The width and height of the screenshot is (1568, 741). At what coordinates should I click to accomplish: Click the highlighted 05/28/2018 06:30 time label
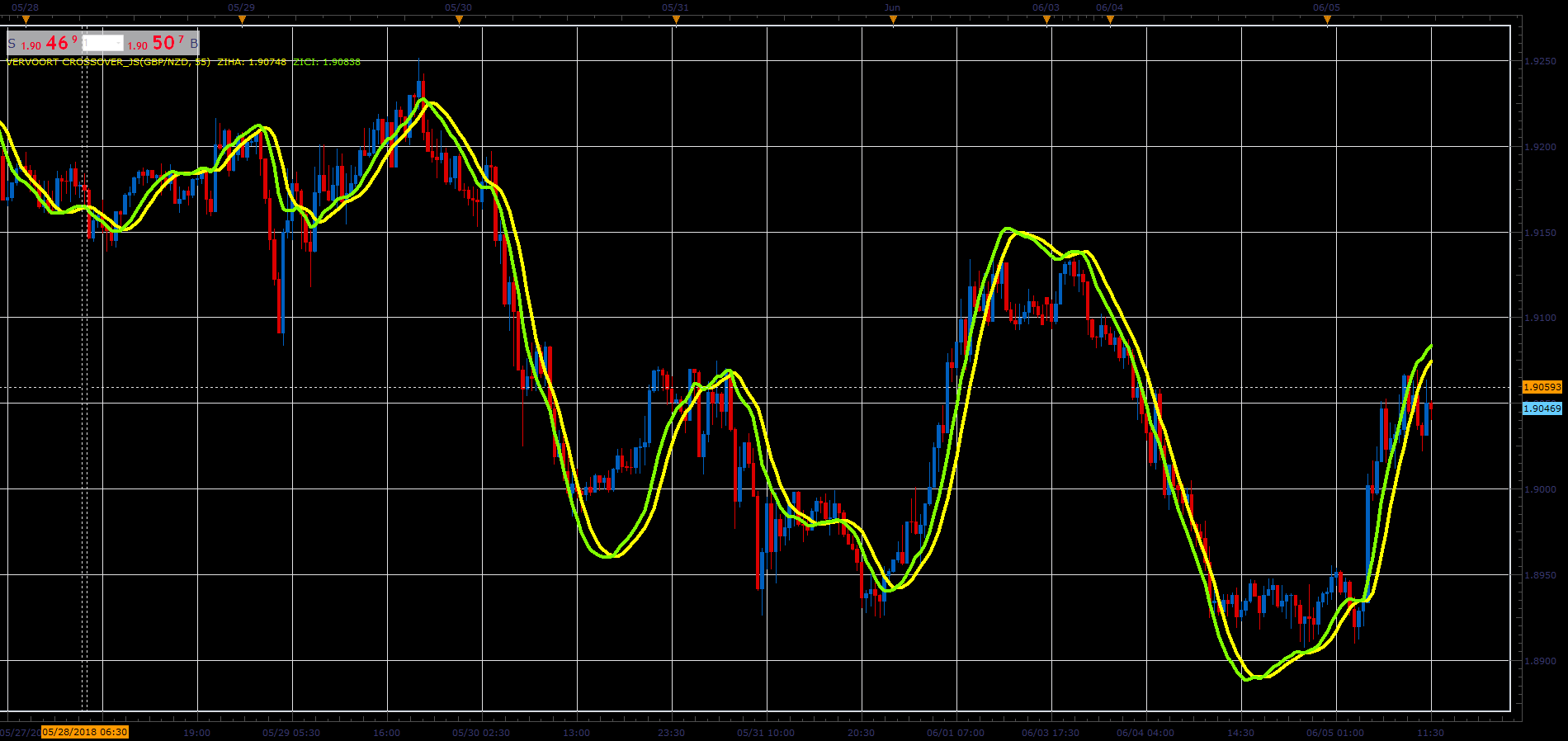tap(85, 732)
